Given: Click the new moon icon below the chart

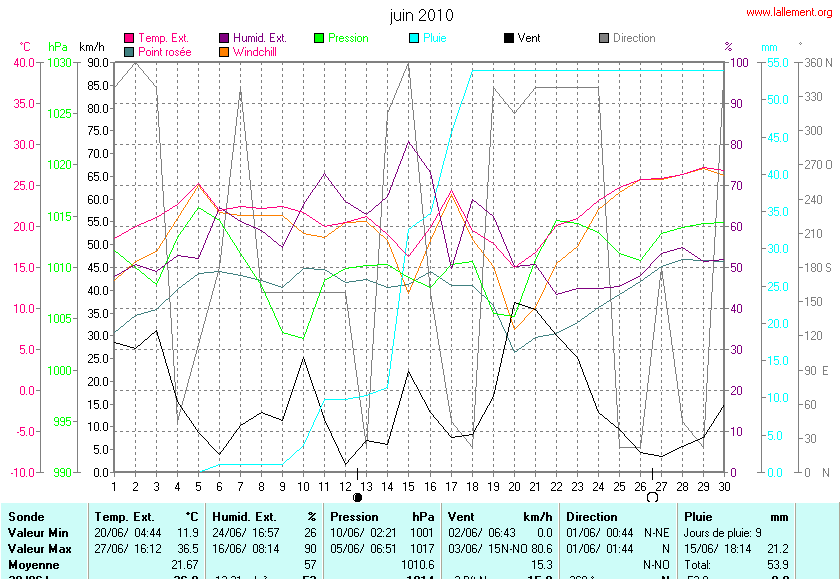Looking at the screenshot, I should 358,496.
